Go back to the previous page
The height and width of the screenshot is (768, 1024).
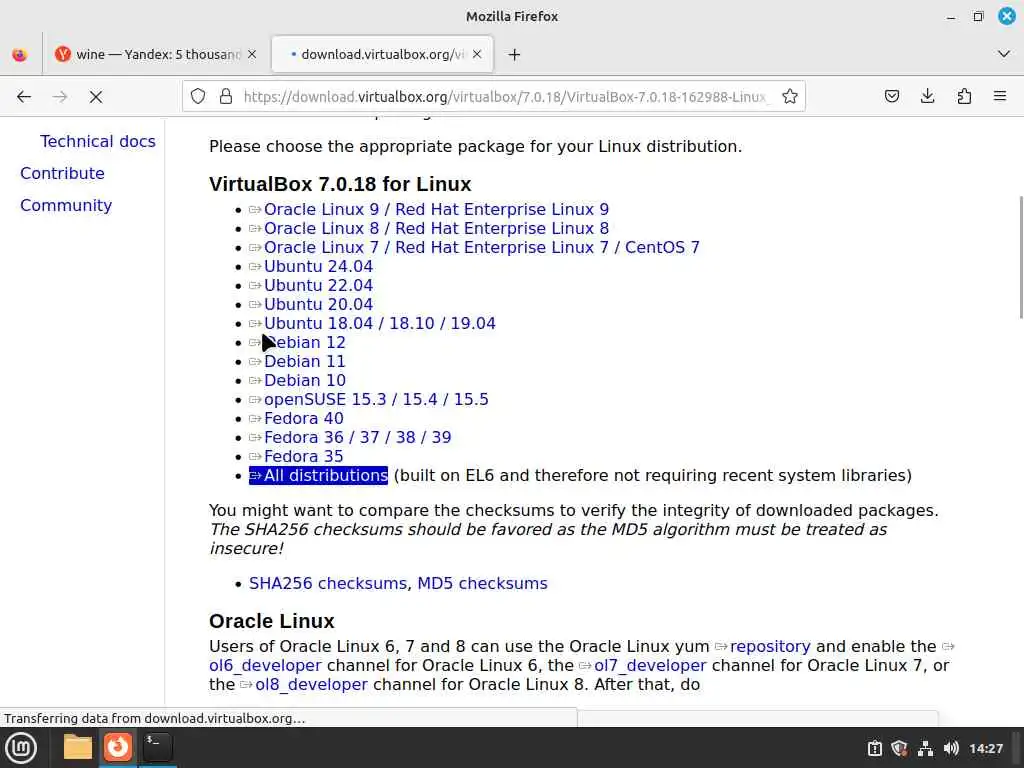pyautogui.click(x=24, y=97)
